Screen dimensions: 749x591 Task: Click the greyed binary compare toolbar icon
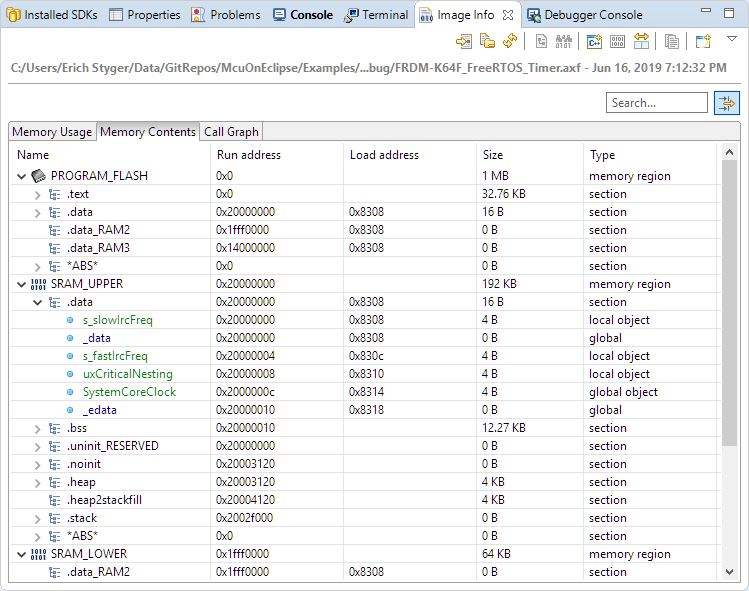click(564, 42)
